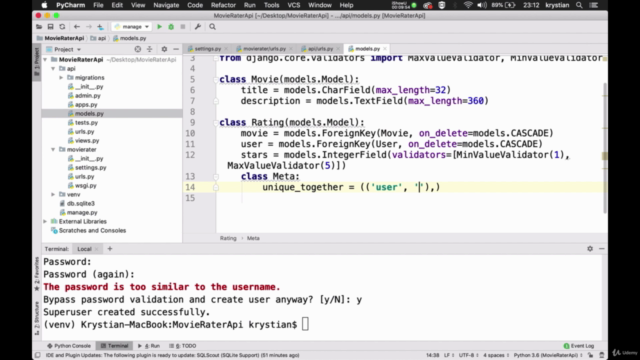
Task: Click the Rating breadcrumb below editor
Action: 228,238
